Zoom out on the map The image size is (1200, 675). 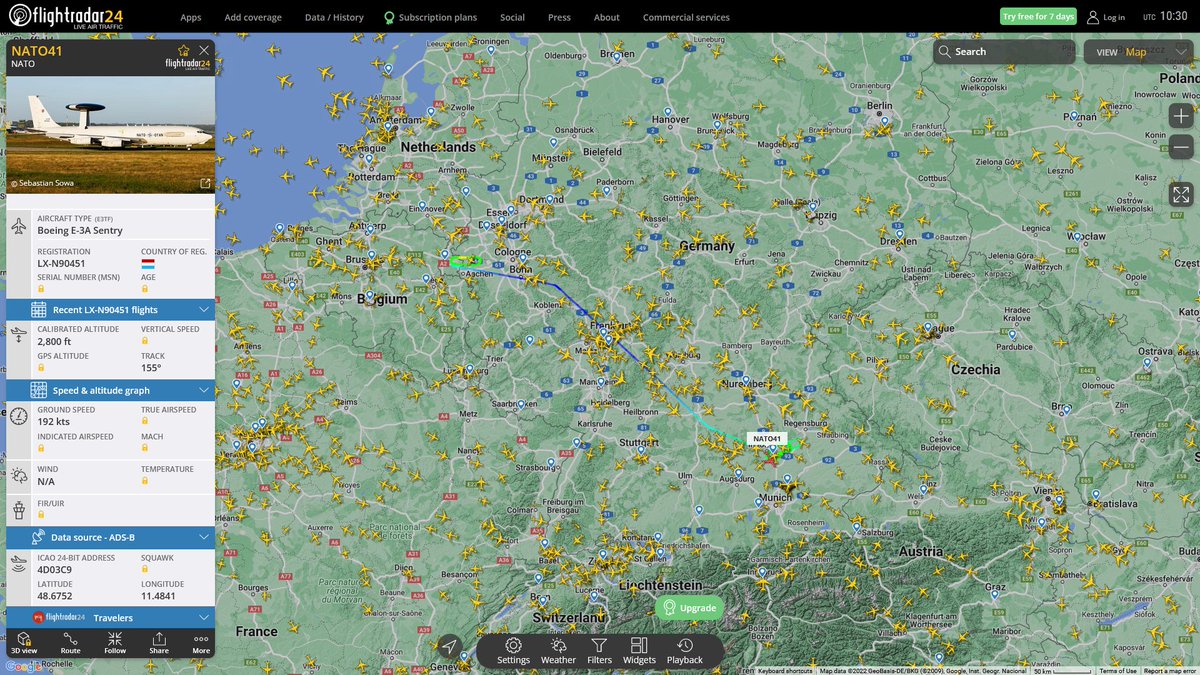point(1181,148)
